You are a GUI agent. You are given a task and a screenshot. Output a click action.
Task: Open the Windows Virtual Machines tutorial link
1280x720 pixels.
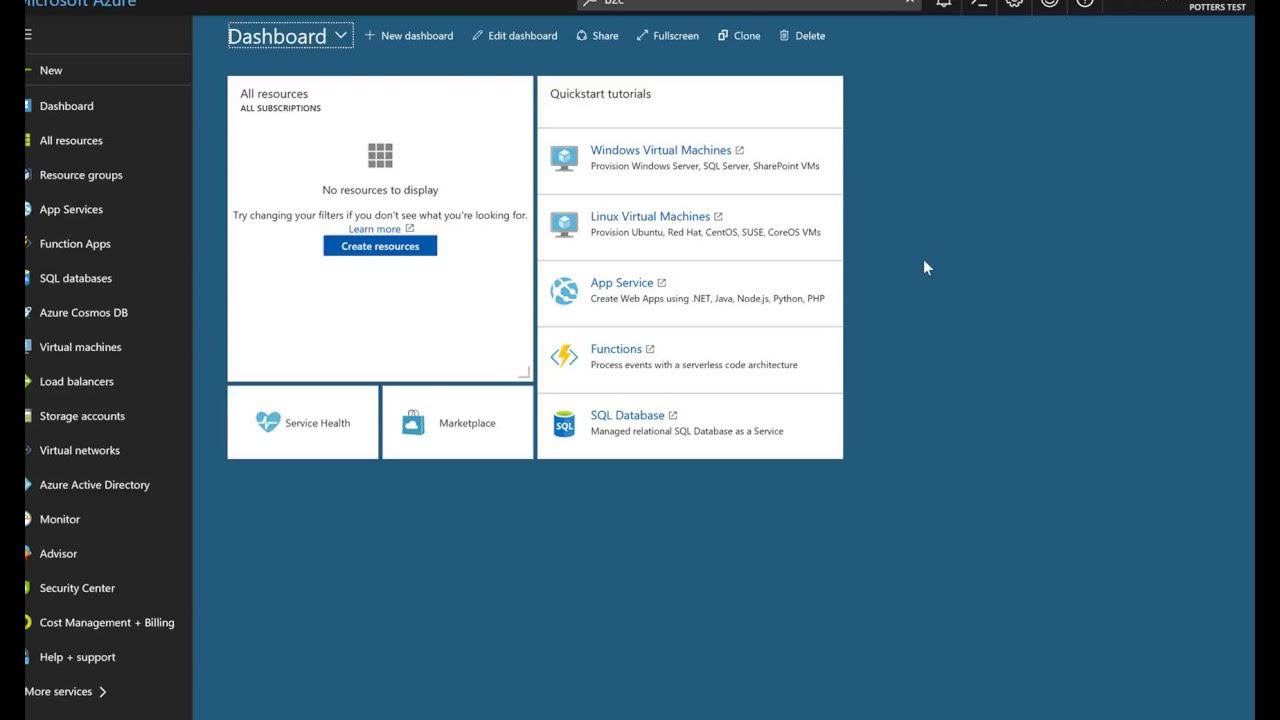coord(661,150)
